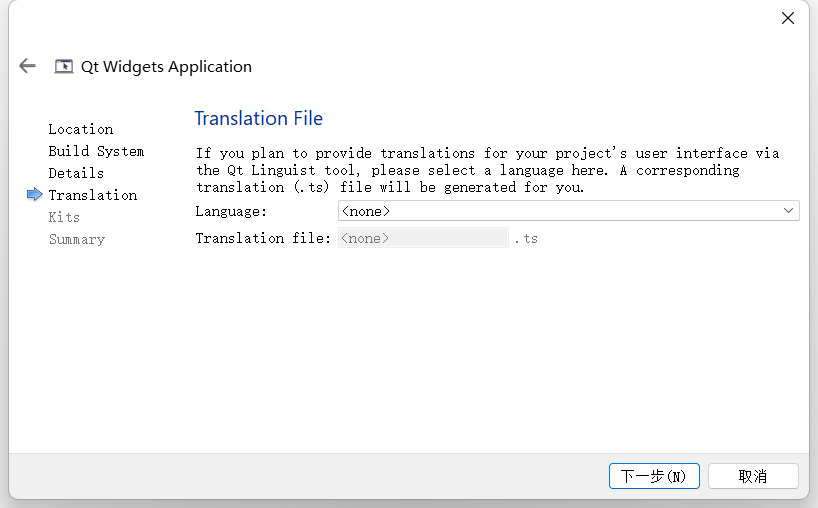Screen dimensions: 818x508
Task: Click the blue arrow beside Translation step
Action: coord(34,195)
